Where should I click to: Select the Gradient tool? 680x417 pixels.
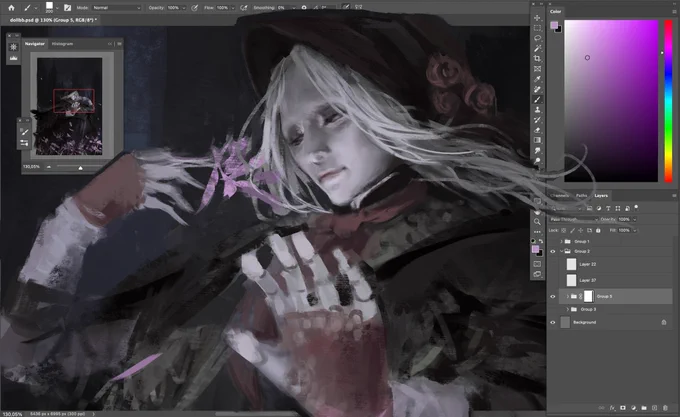click(537, 140)
